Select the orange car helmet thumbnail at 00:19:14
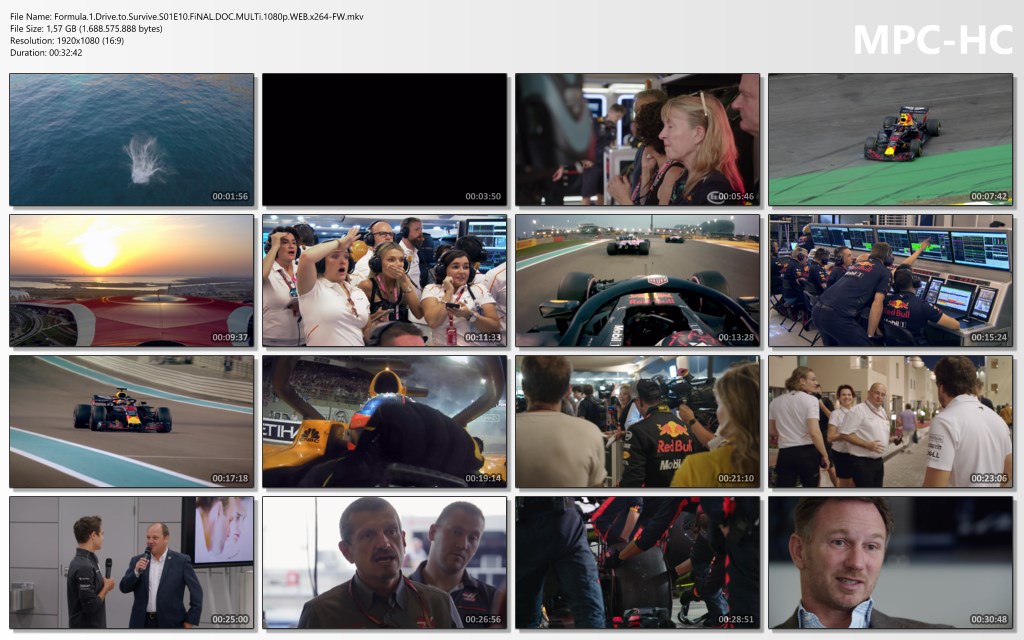The width and height of the screenshot is (1024, 640). pyautogui.click(x=384, y=421)
